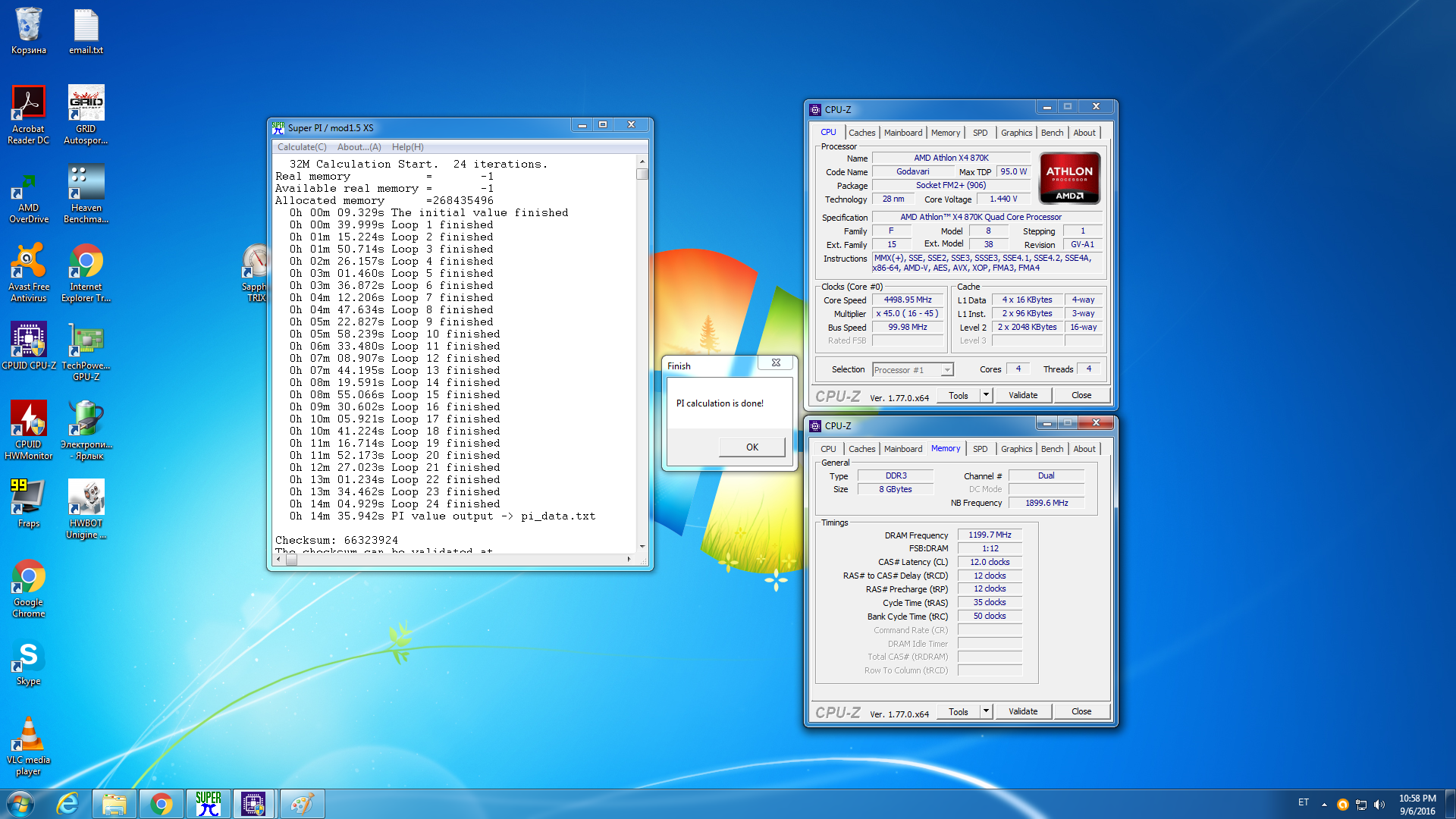Open SPD tab in lower CPU-Z window
Viewport: 1456px width, 819px height.
pyautogui.click(x=980, y=449)
